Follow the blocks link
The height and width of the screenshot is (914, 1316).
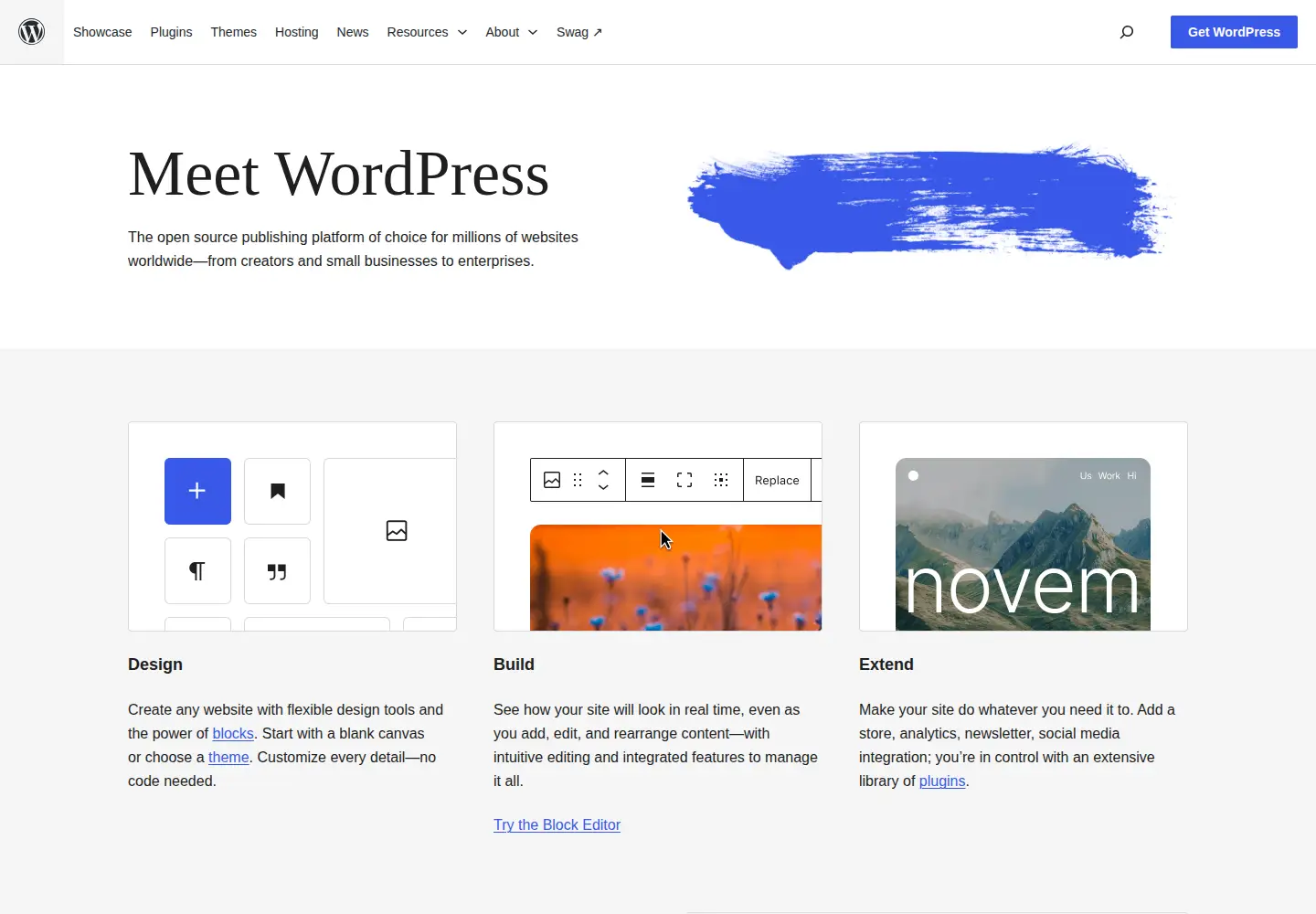click(233, 733)
